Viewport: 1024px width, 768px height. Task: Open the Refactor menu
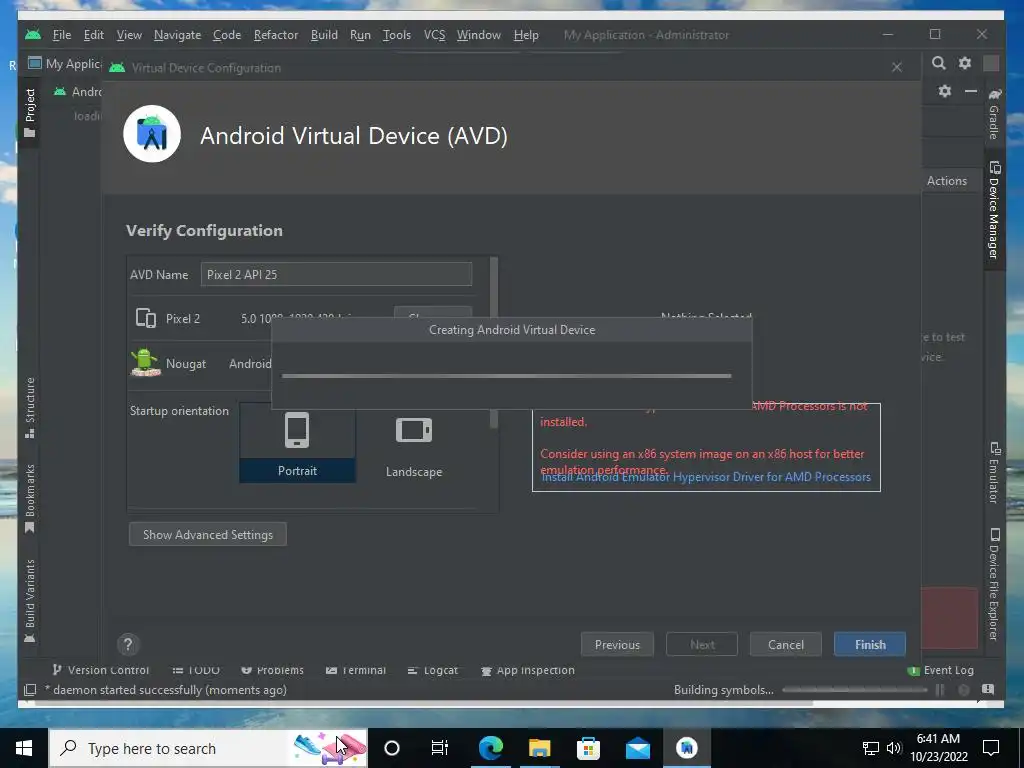(x=276, y=35)
